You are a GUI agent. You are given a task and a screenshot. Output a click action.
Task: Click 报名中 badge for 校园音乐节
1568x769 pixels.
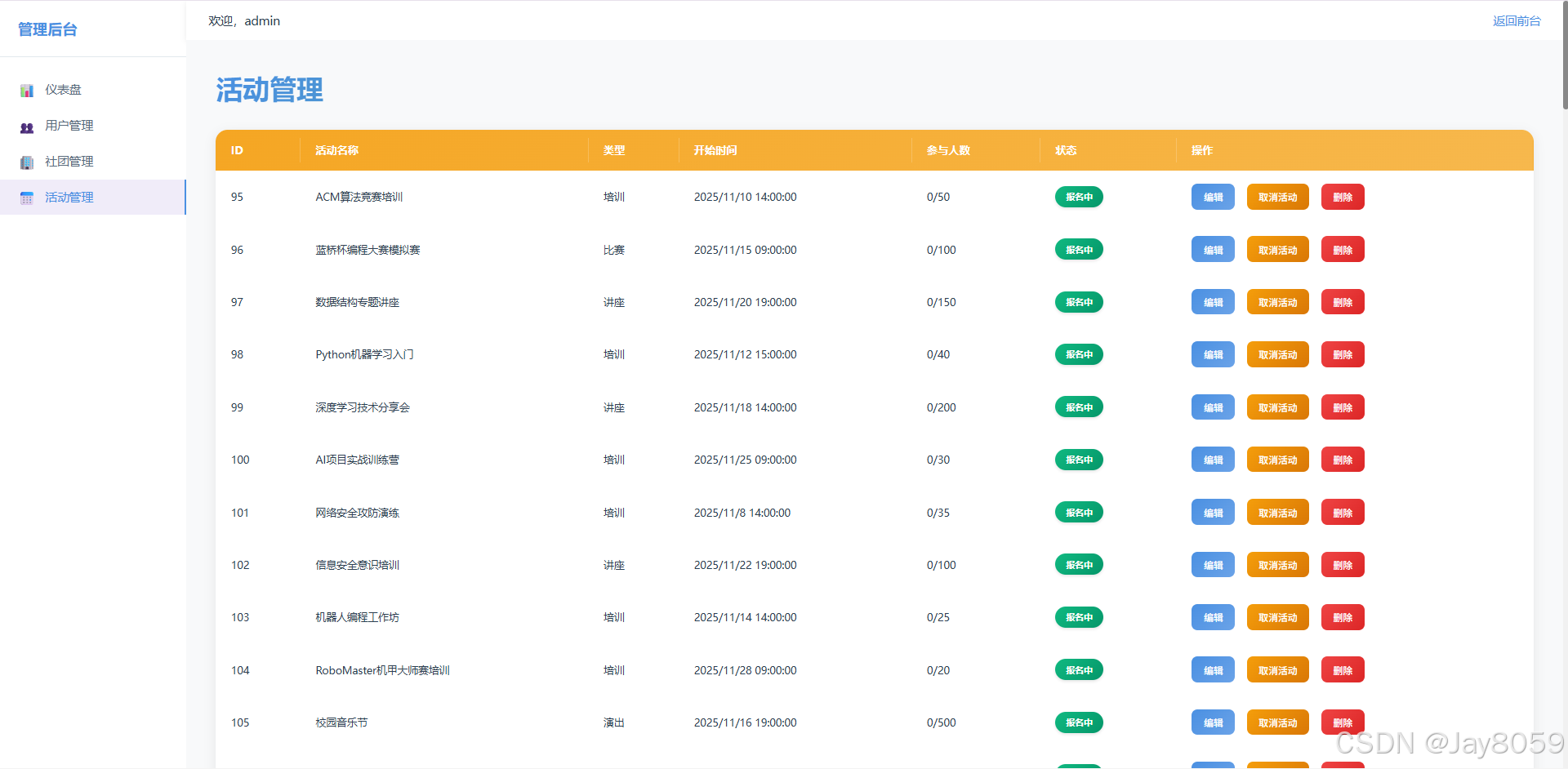[x=1079, y=722]
